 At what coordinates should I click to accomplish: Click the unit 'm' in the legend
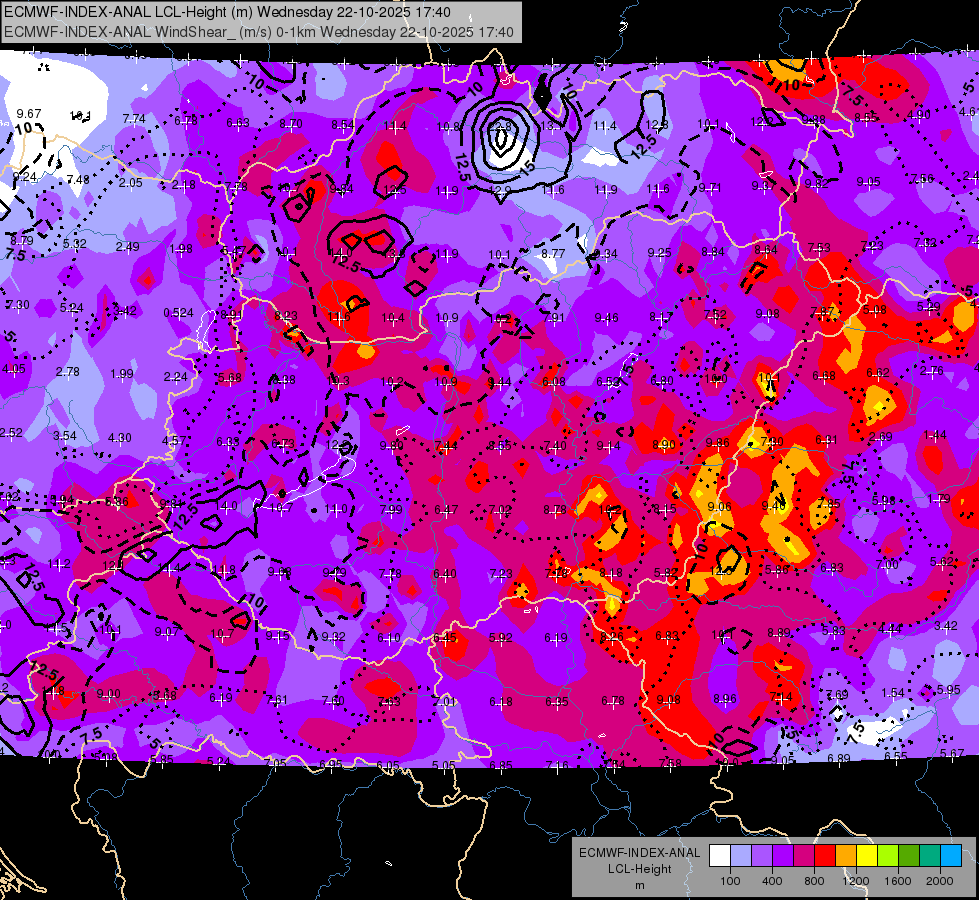pyautogui.click(x=640, y=886)
